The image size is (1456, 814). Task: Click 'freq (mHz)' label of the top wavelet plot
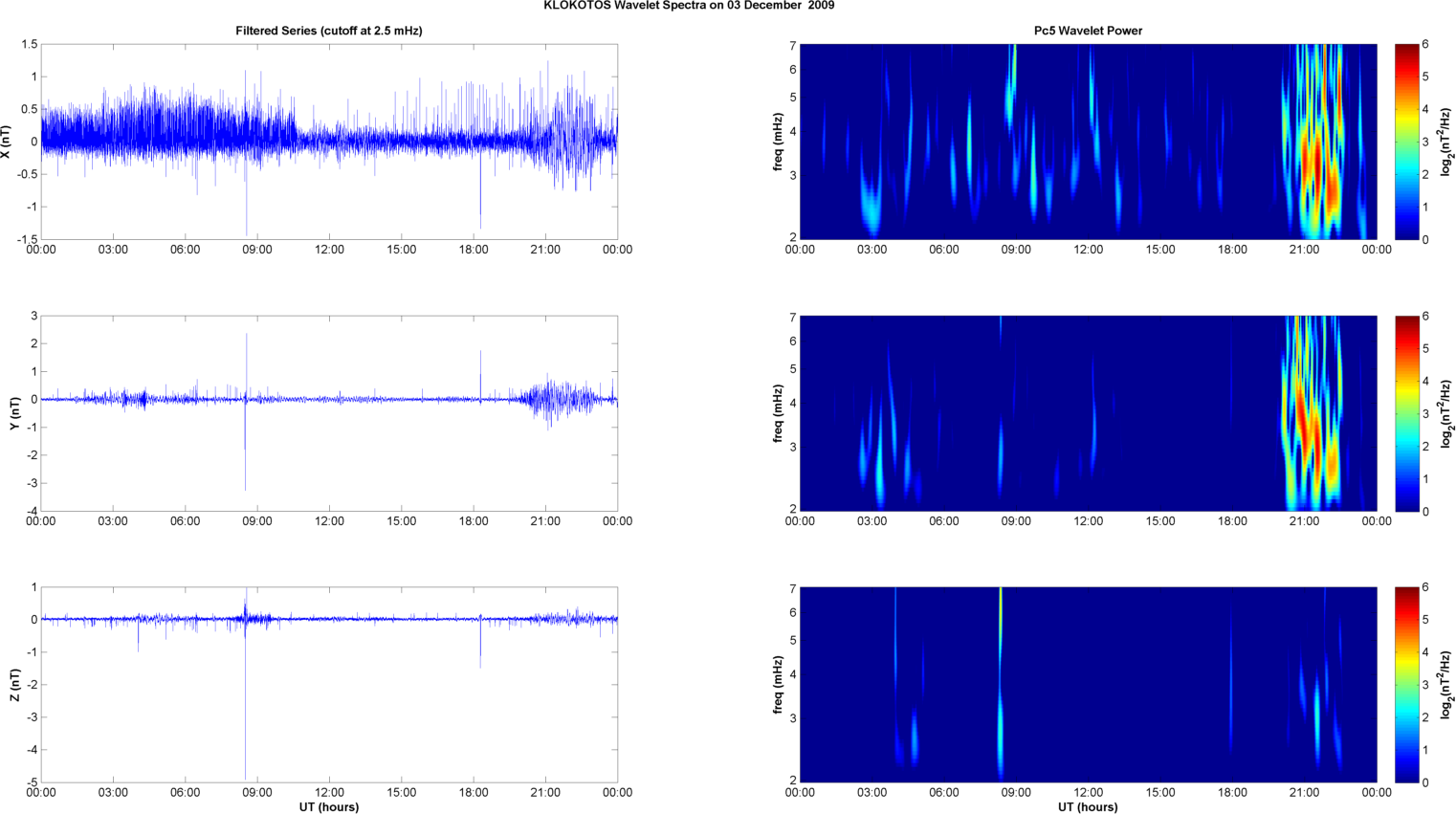click(779, 142)
